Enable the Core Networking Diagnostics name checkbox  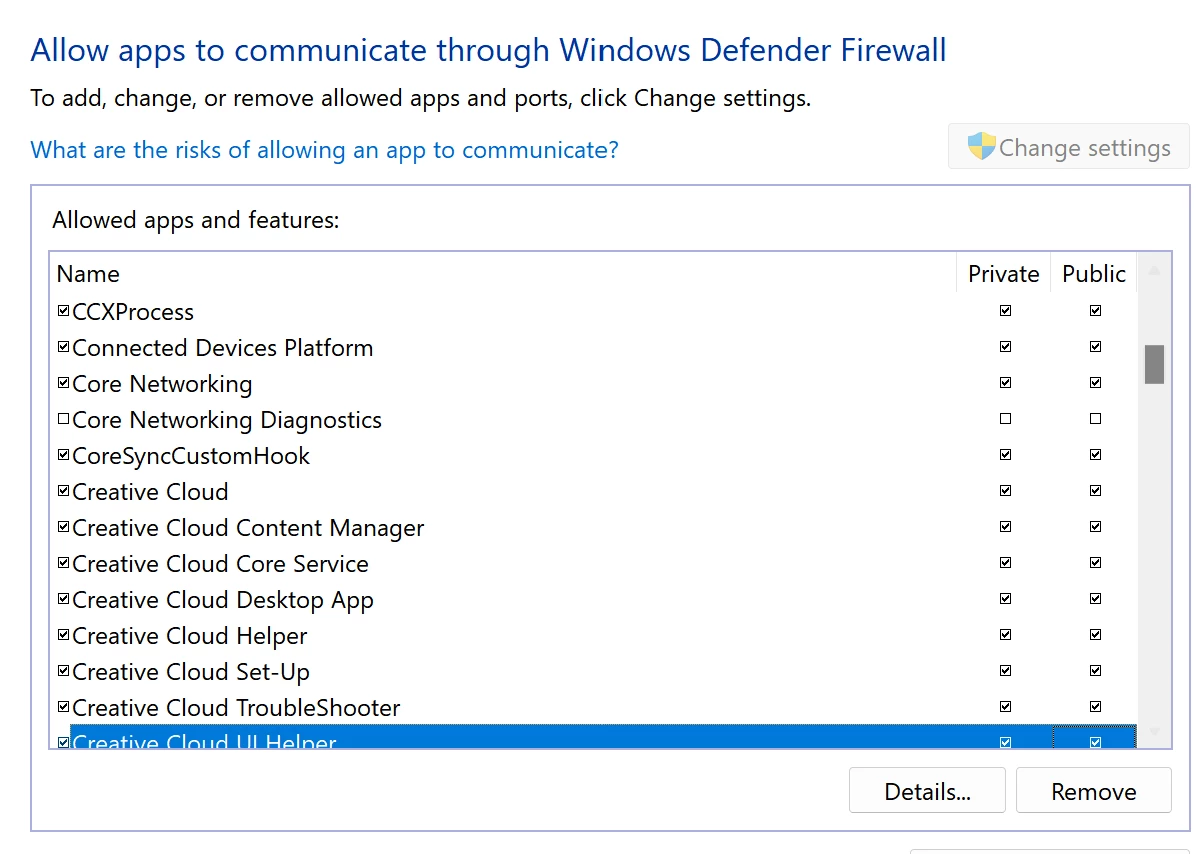pyautogui.click(x=64, y=419)
